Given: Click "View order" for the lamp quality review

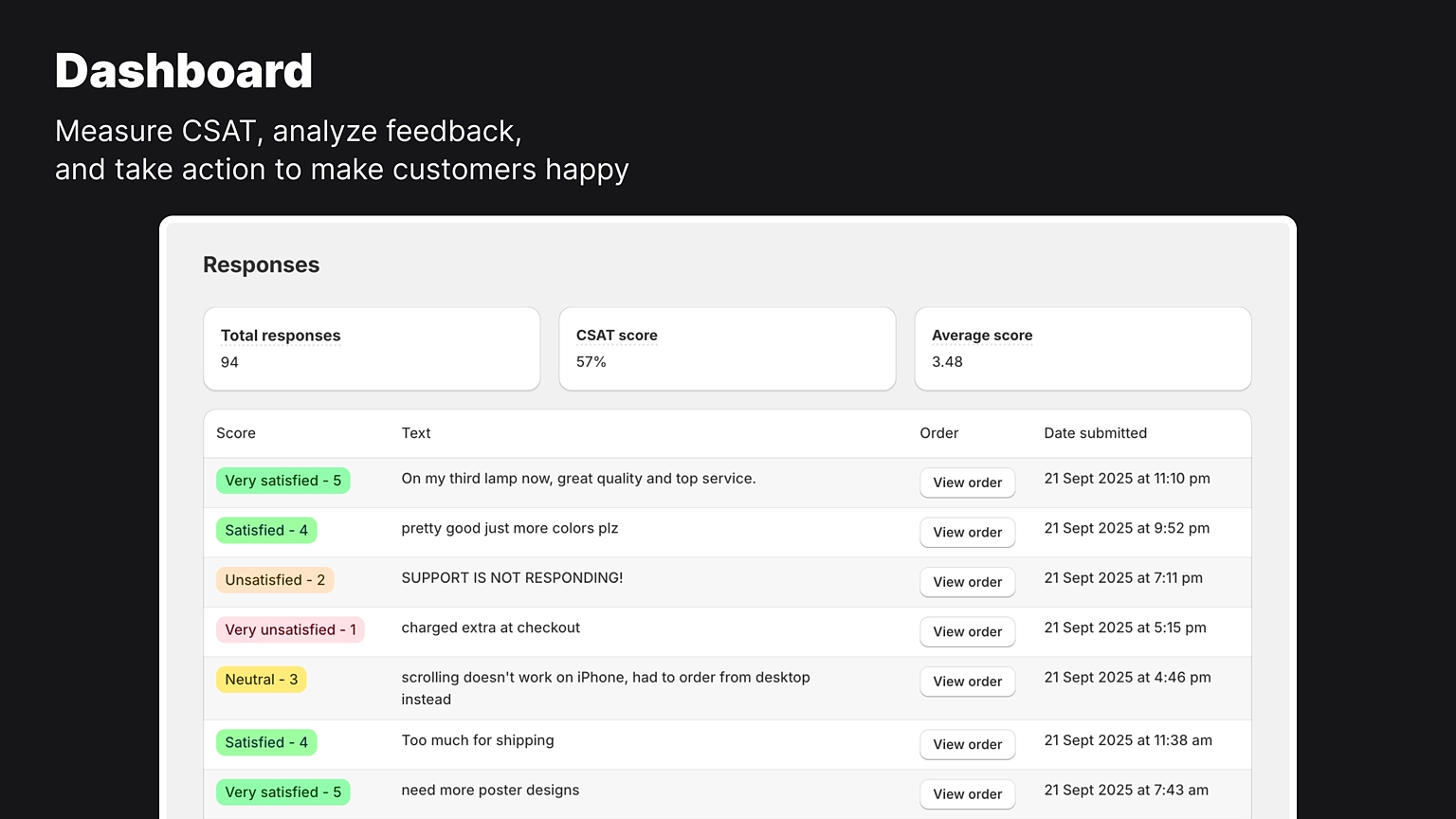Looking at the screenshot, I should [x=967, y=482].
